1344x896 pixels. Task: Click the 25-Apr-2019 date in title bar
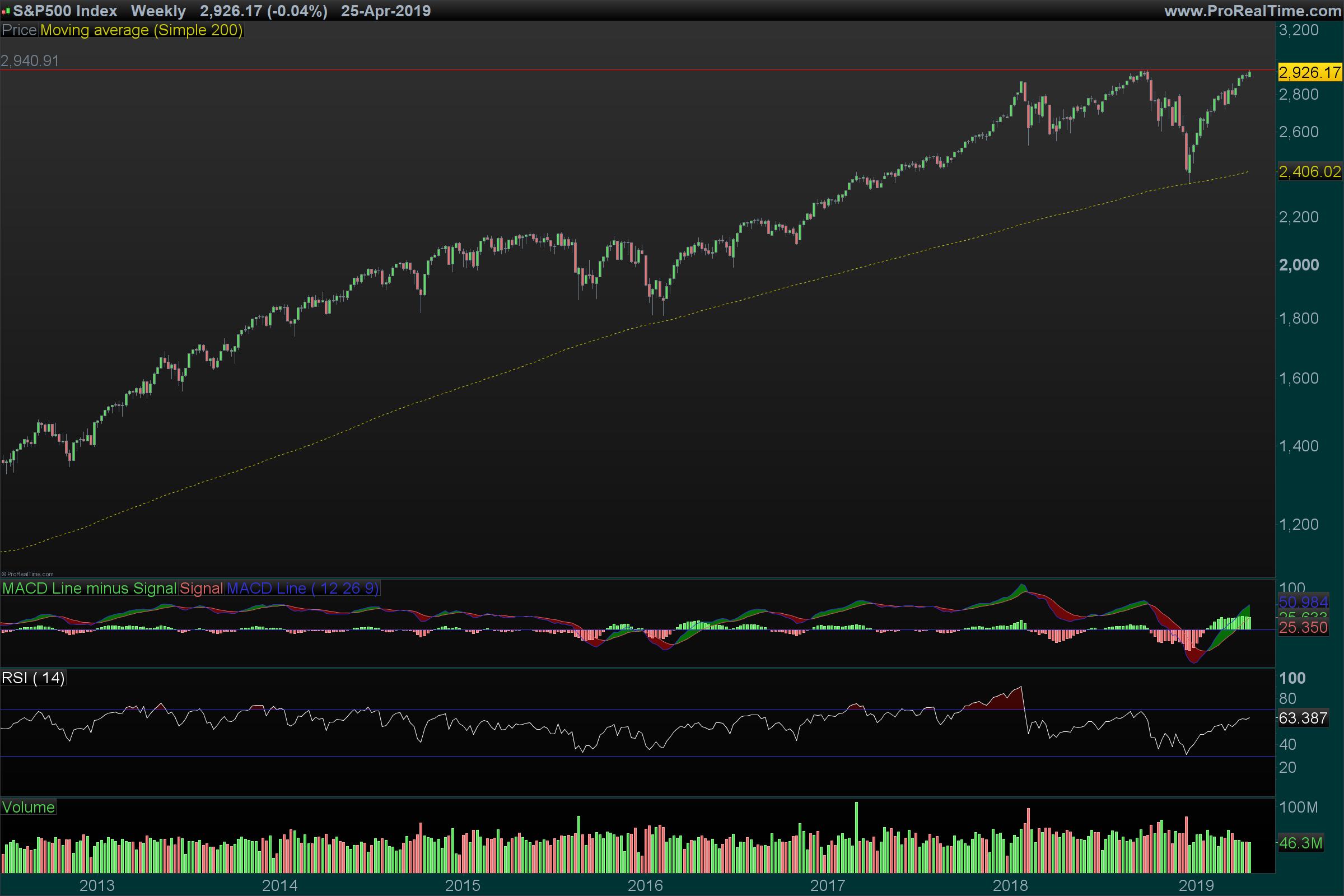click(x=386, y=11)
